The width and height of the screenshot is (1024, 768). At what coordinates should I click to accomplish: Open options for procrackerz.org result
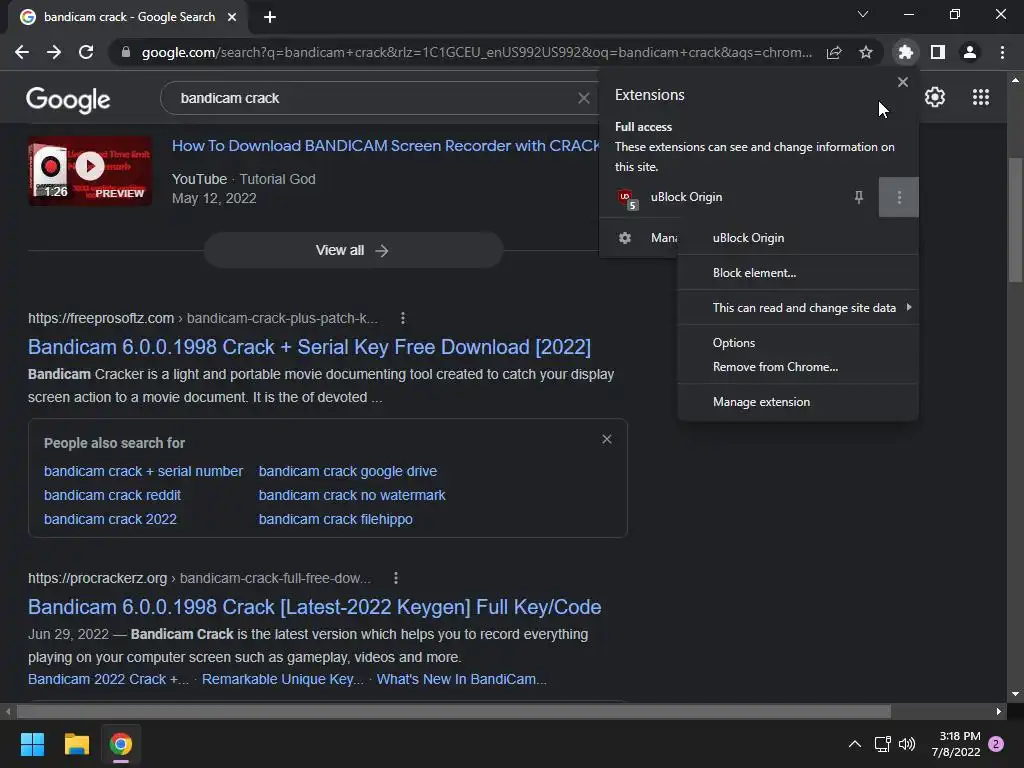[396, 578]
